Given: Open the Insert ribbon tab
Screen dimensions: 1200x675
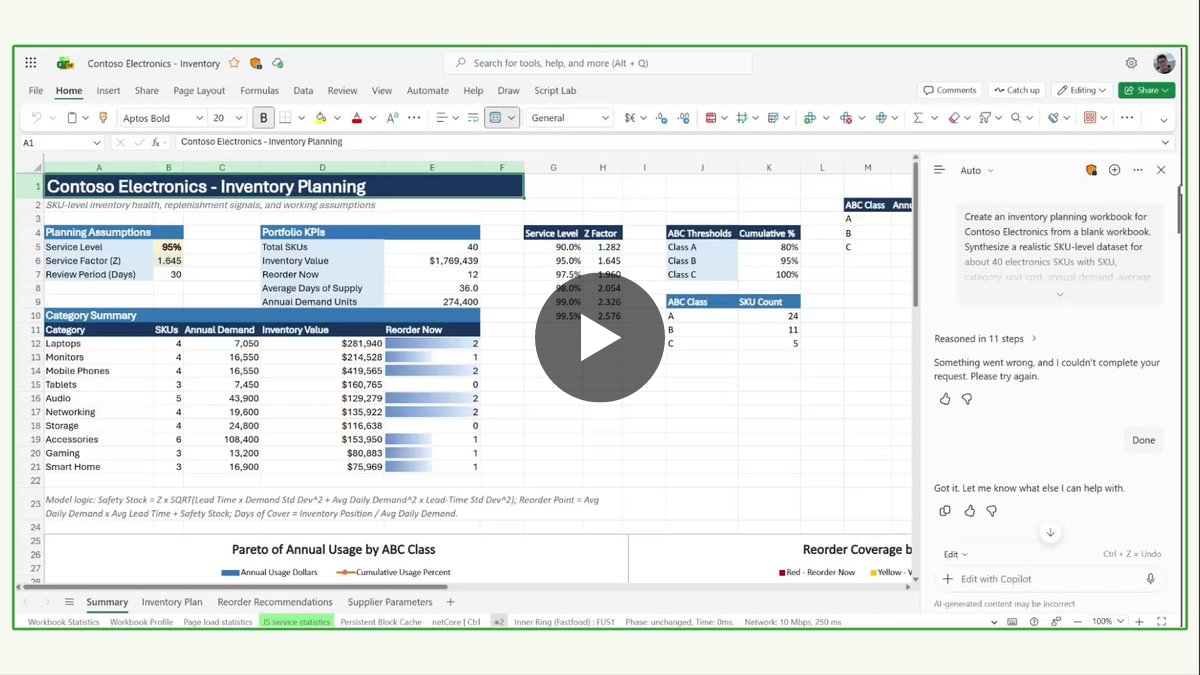Looking at the screenshot, I should 108,90.
